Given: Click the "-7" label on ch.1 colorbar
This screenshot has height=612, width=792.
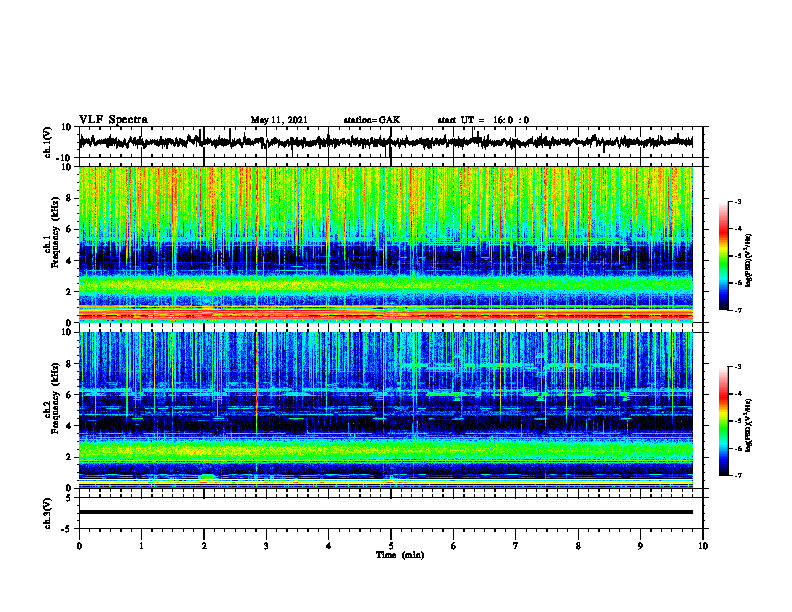Looking at the screenshot, I should 737,310.
